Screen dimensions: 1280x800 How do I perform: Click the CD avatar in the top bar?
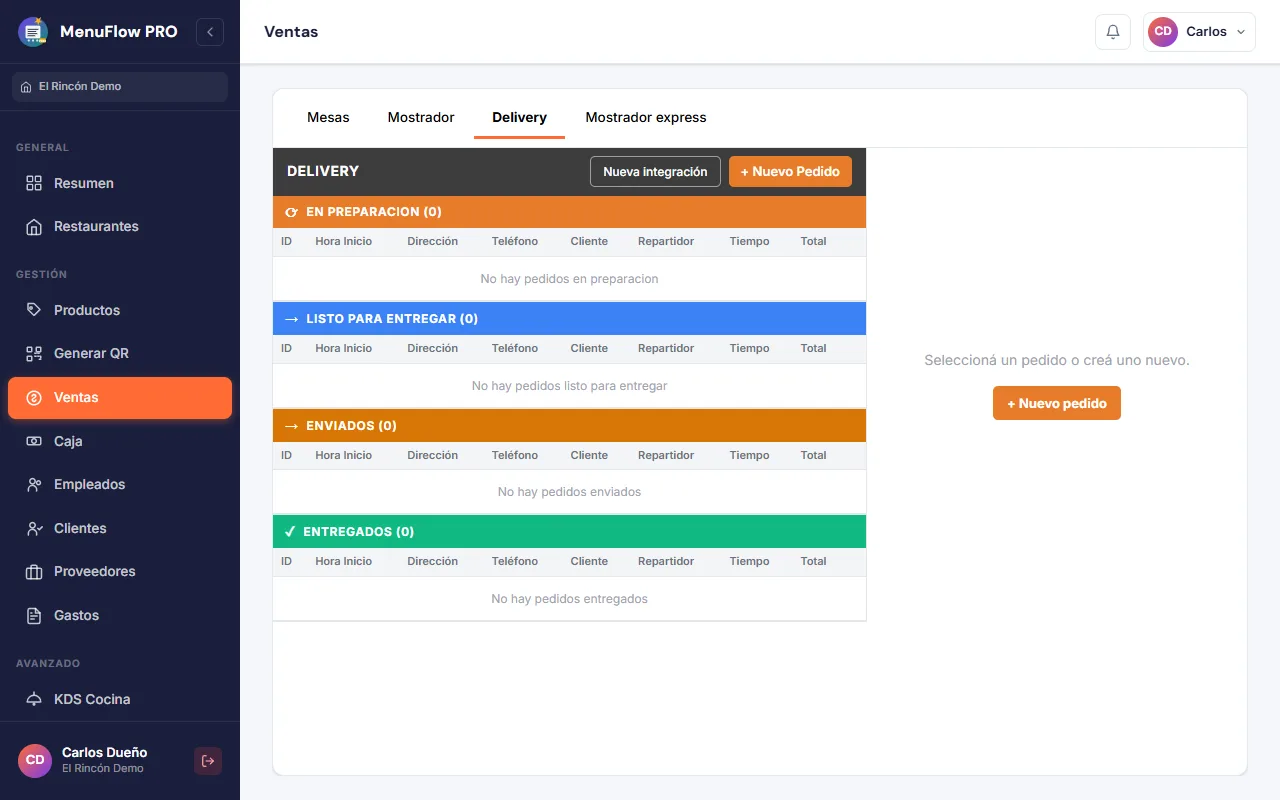[1163, 32]
